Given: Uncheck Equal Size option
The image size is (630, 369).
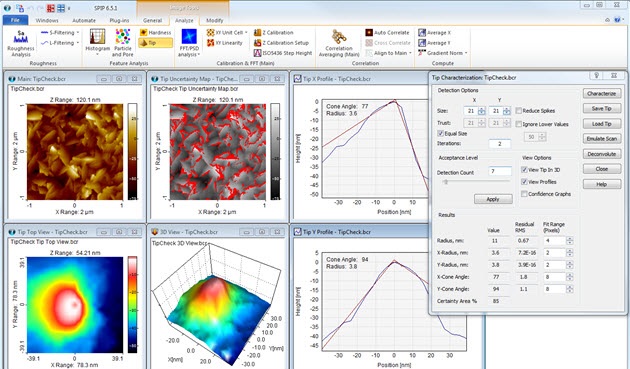Looking at the screenshot, I should (440, 133).
